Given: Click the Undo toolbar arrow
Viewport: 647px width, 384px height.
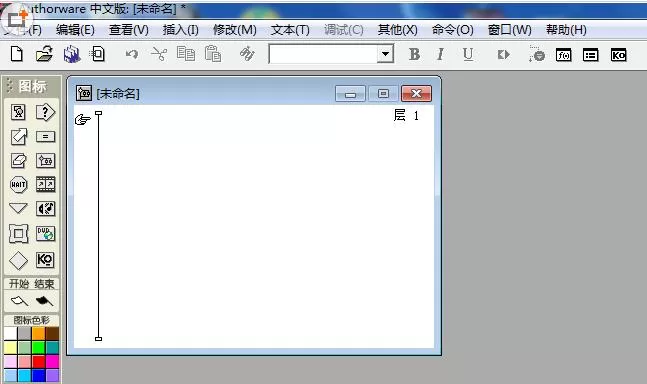Looking at the screenshot, I should click(132, 54).
